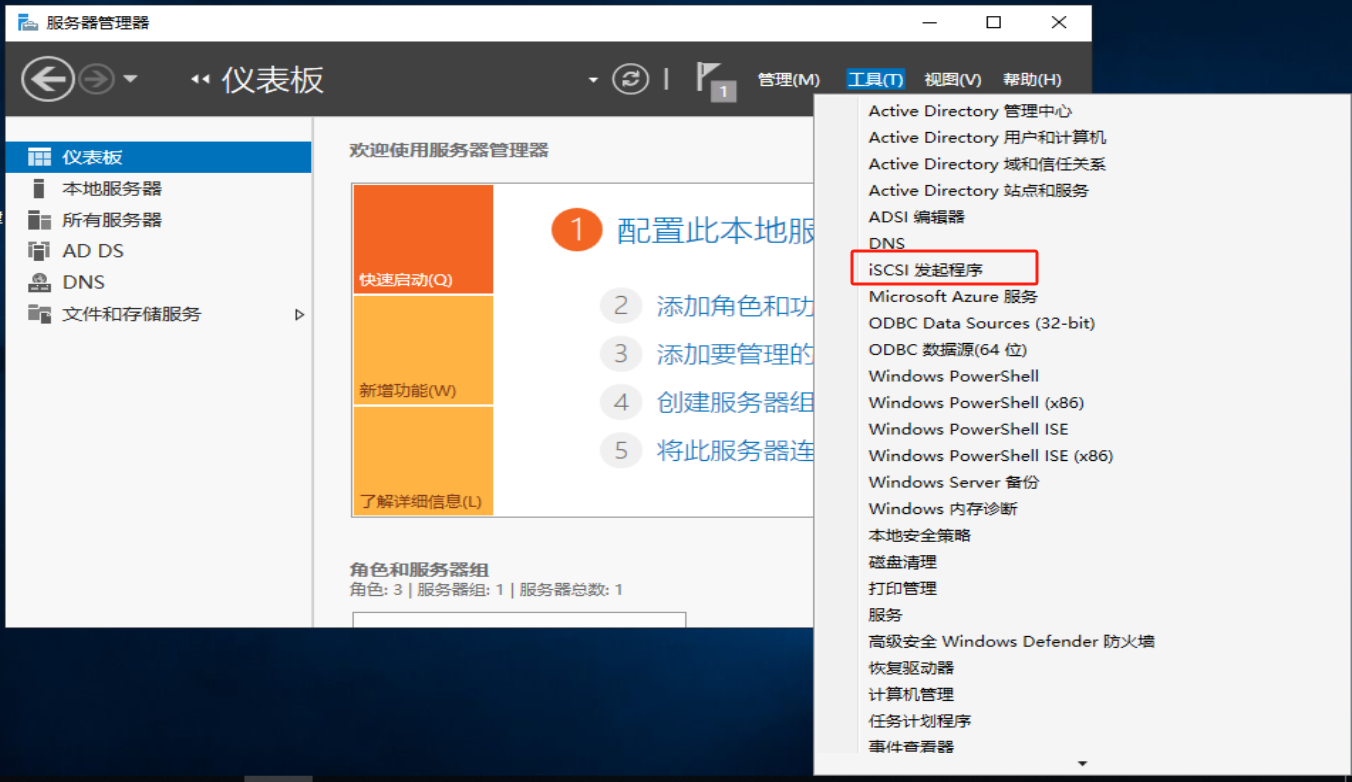This screenshot has height=782, width=1352.
Task: Click the 添加要管理的 servers link
Action: (735, 354)
